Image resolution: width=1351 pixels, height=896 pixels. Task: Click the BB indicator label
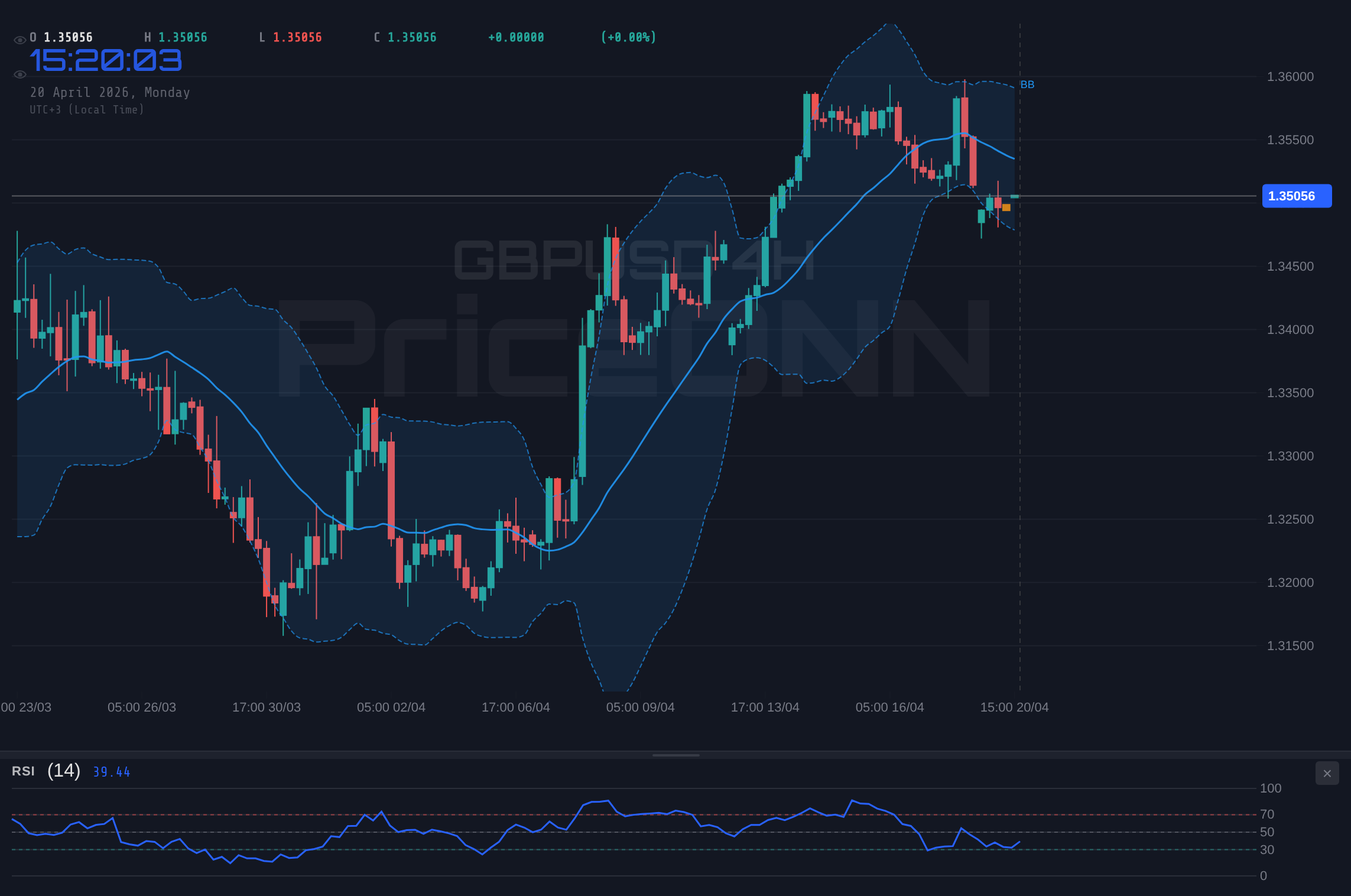pos(1027,85)
